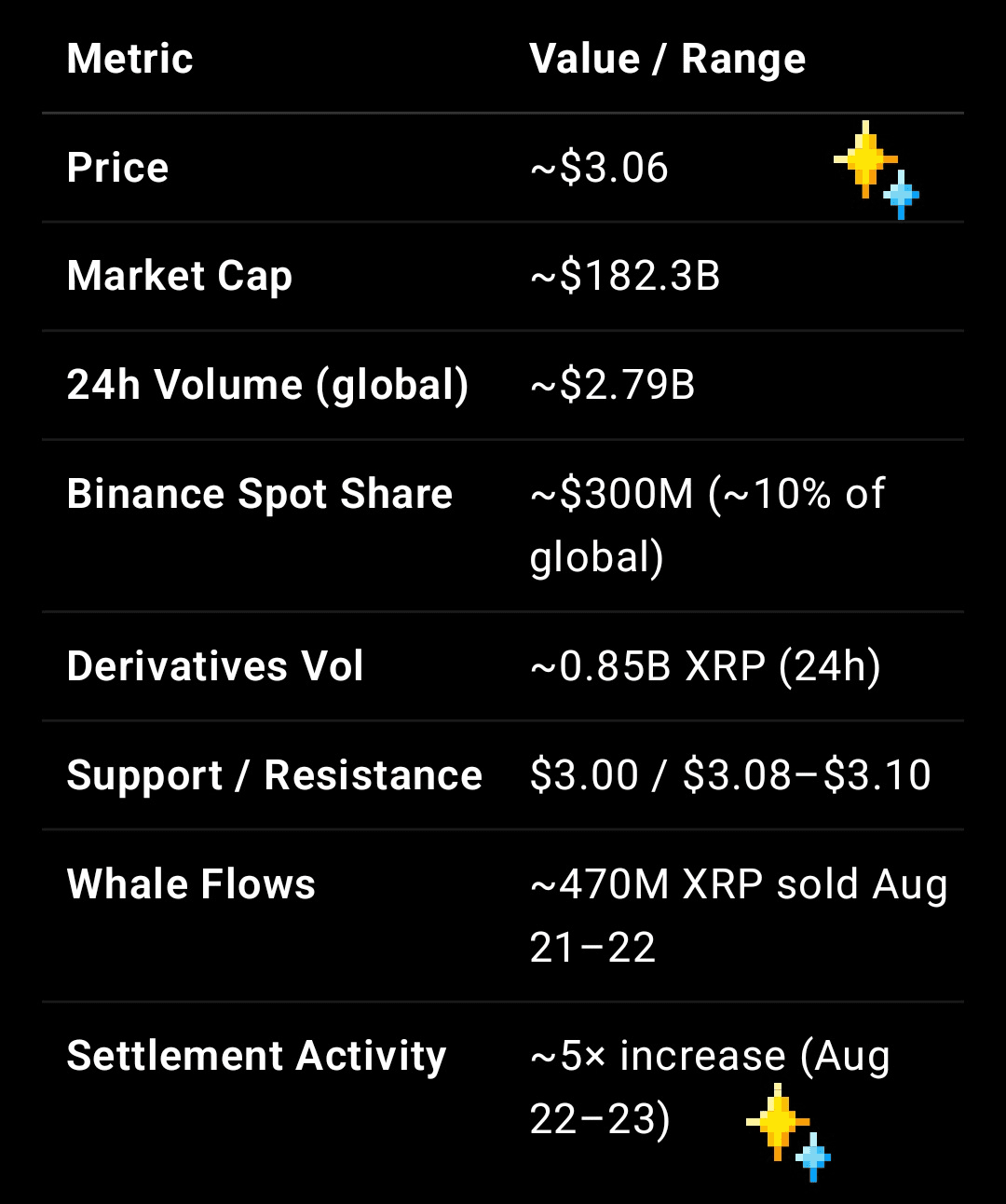The width and height of the screenshot is (1006, 1204).
Task: Select the Value / Range column header
Action: pos(668,59)
